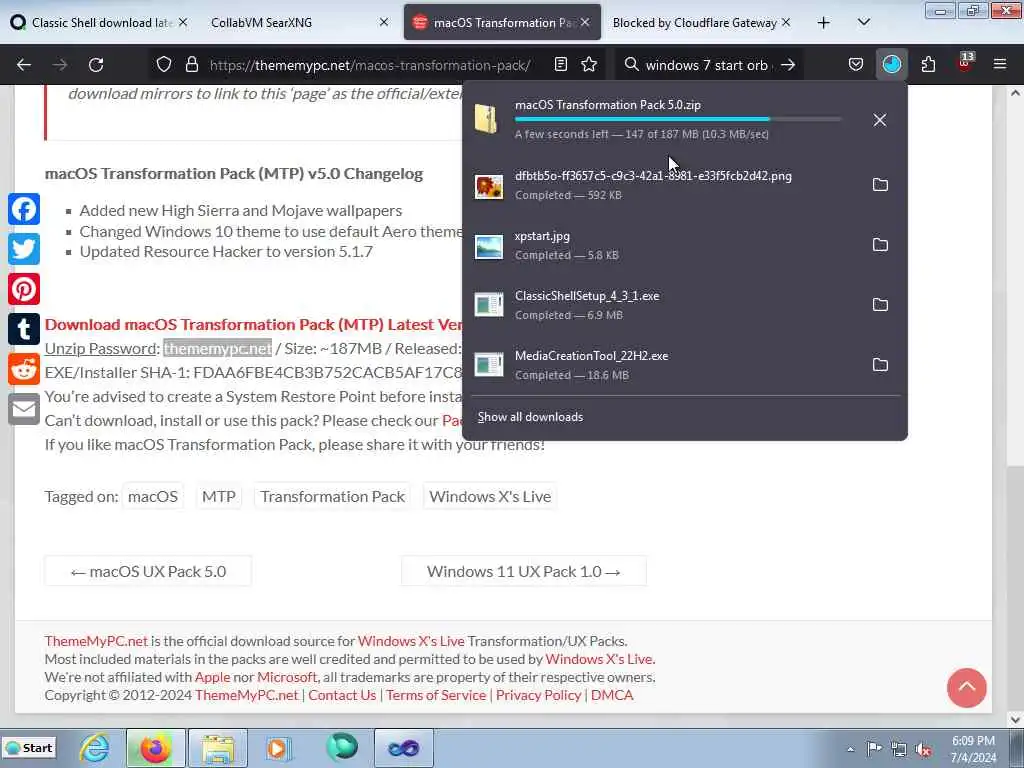Open the Action Center flag tray icon
Image resolution: width=1024 pixels, height=768 pixels.
point(874,749)
